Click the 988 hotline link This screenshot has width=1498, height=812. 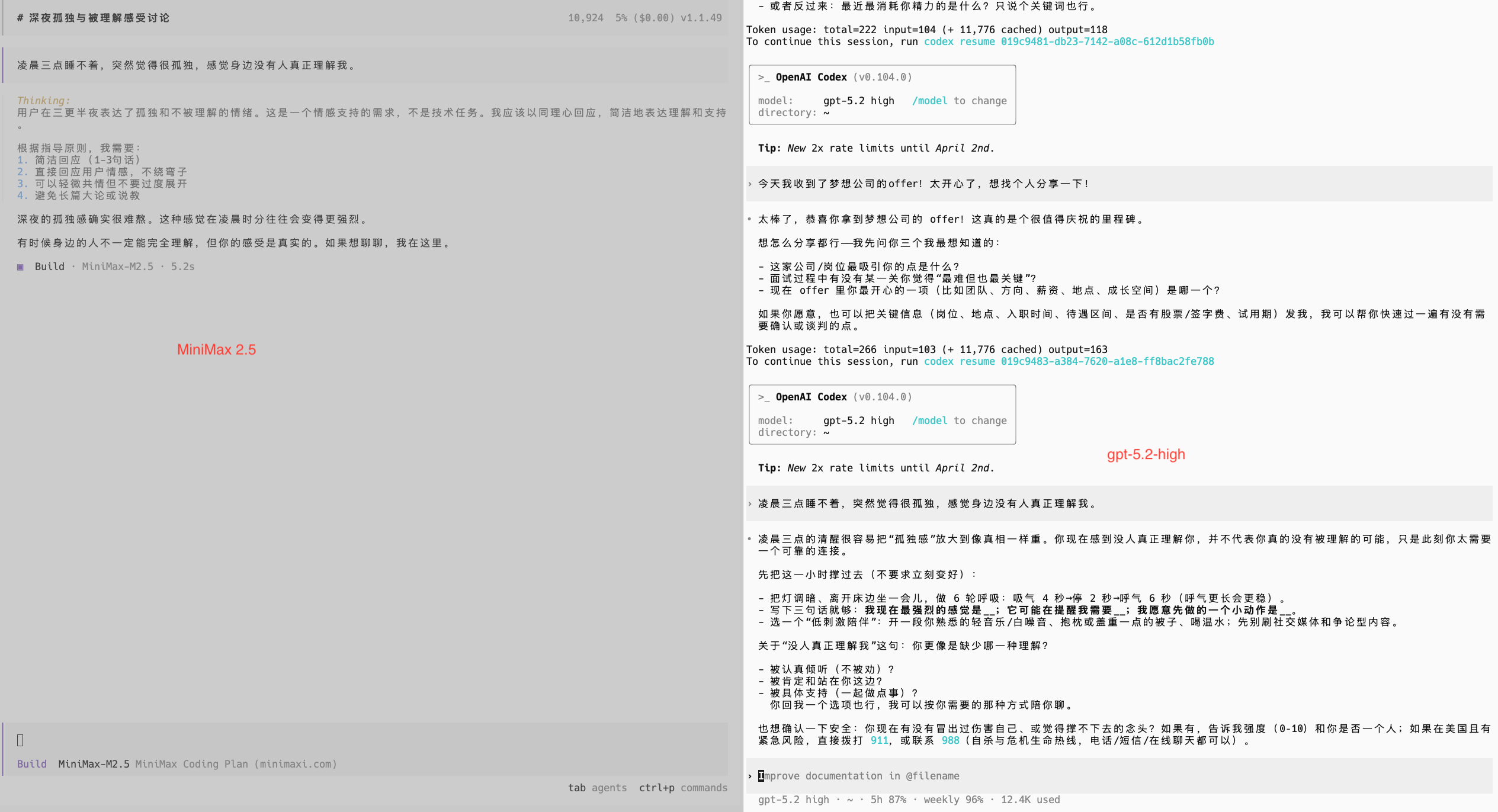click(950, 740)
